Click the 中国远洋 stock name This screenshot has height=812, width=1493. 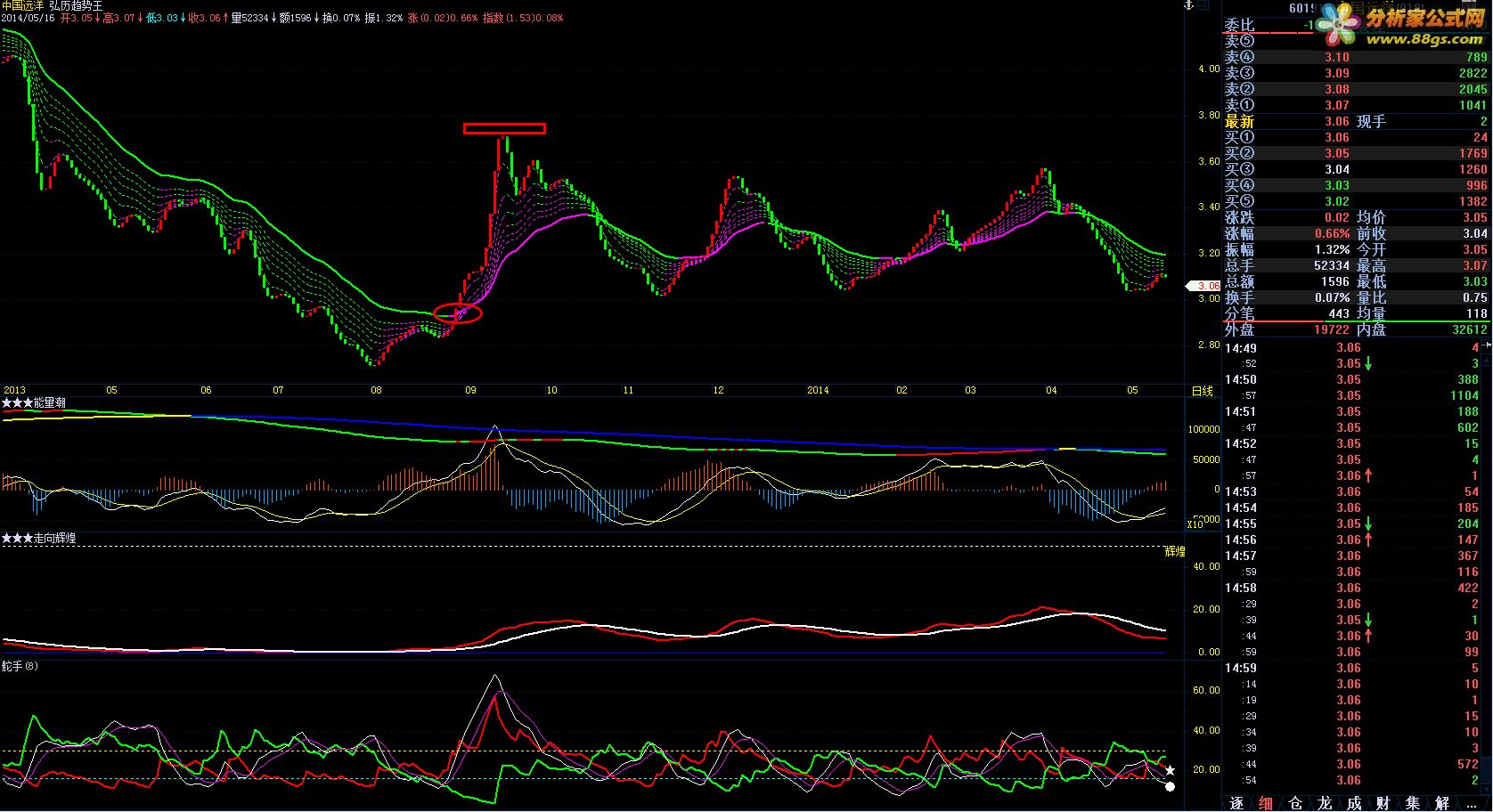tap(23, 5)
